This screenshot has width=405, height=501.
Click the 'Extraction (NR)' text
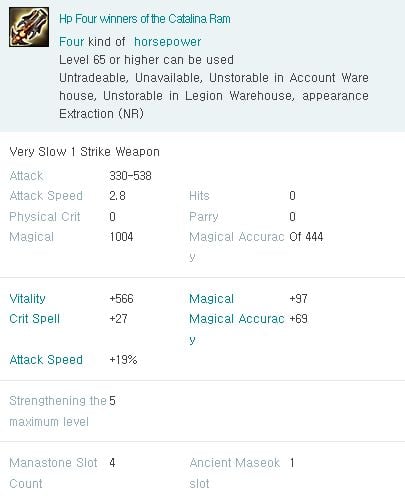[x=101, y=114]
